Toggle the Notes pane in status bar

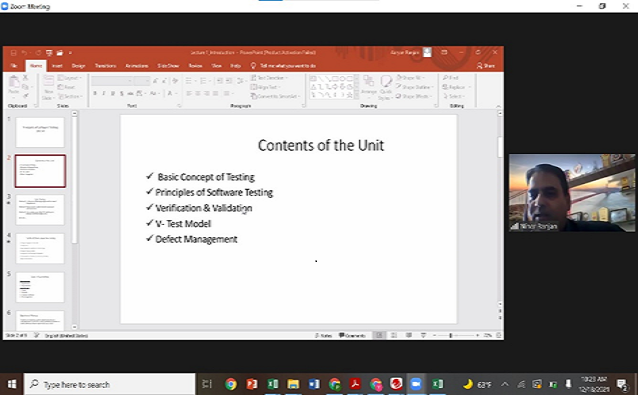pyautogui.click(x=324, y=335)
